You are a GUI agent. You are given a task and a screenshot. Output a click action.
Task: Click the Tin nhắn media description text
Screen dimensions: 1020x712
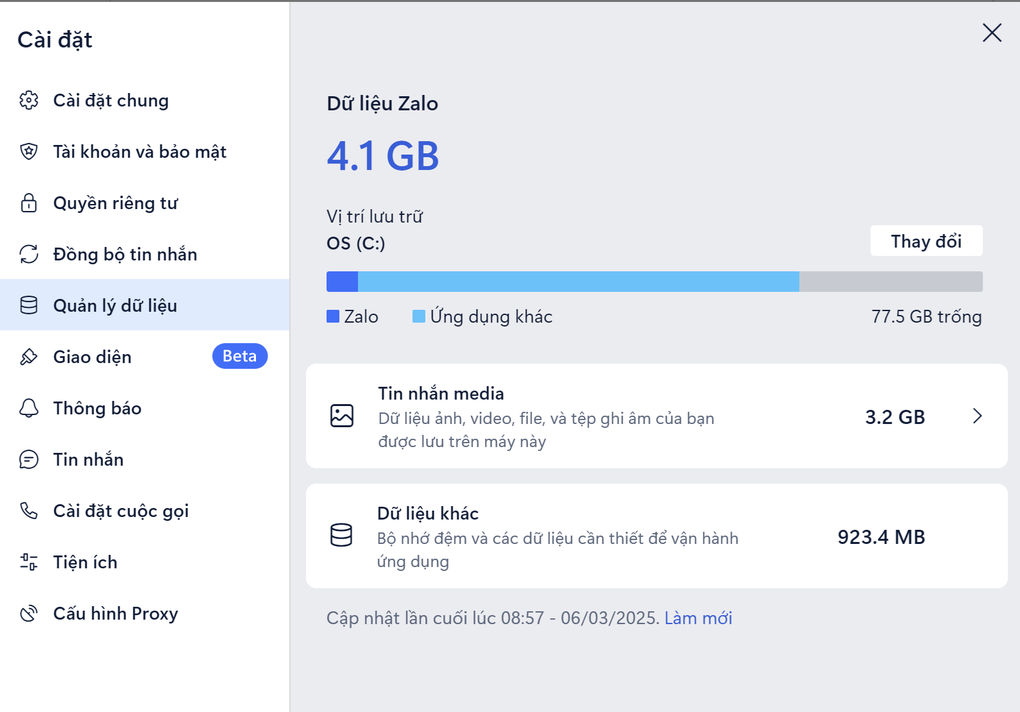tap(546, 430)
